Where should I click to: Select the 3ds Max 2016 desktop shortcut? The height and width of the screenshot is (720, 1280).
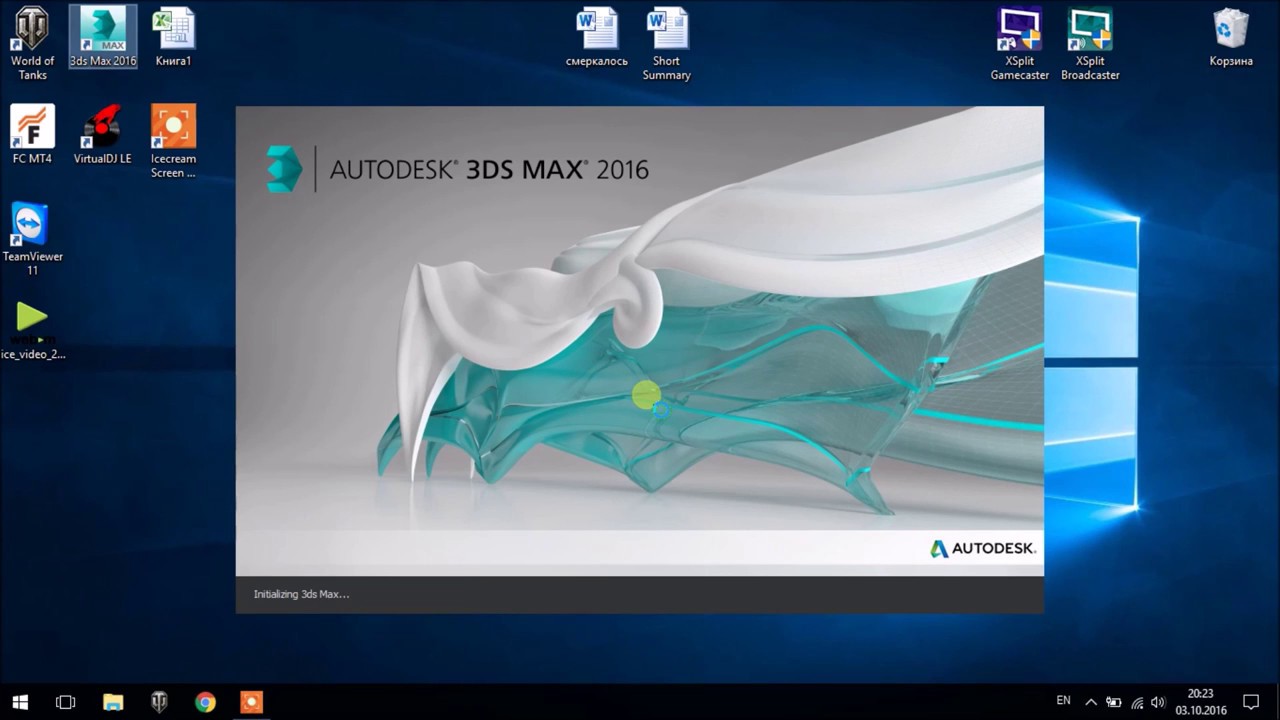(x=102, y=37)
